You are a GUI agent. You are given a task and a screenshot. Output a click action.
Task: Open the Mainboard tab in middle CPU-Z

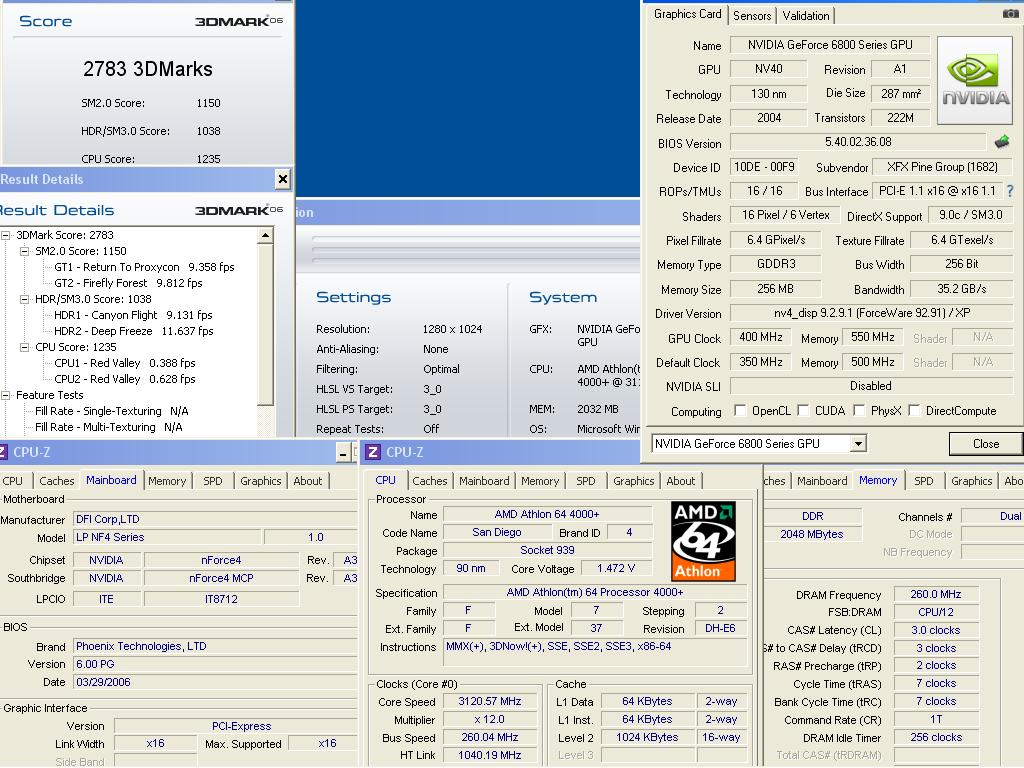(x=484, y=481)
